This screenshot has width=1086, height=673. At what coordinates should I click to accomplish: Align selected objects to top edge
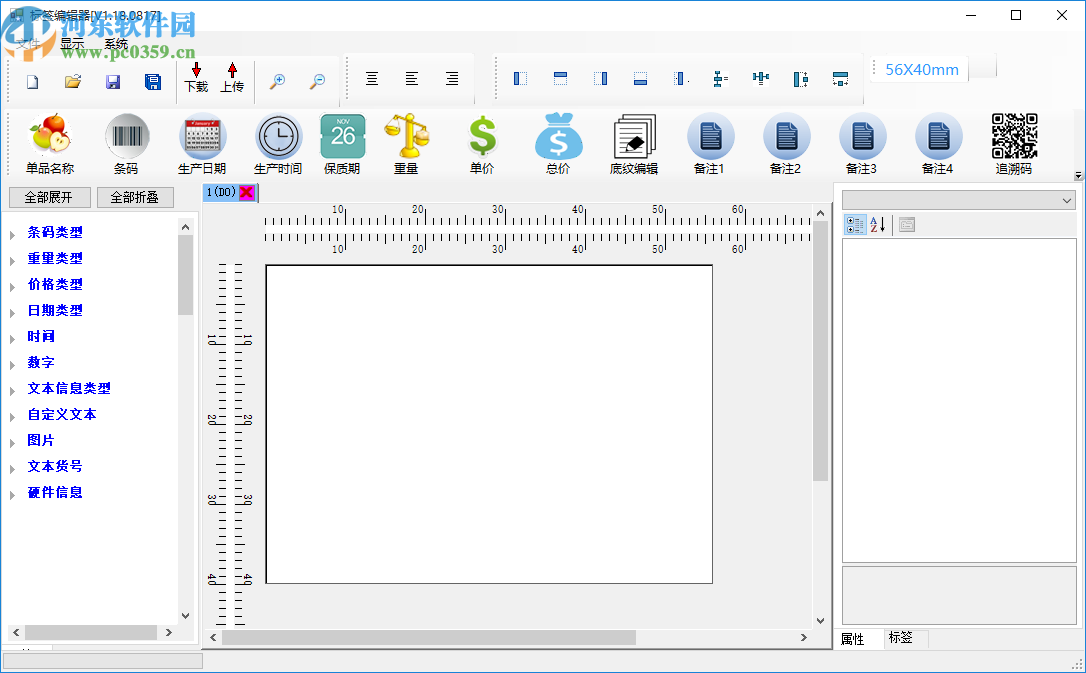[x=560, y=78]
